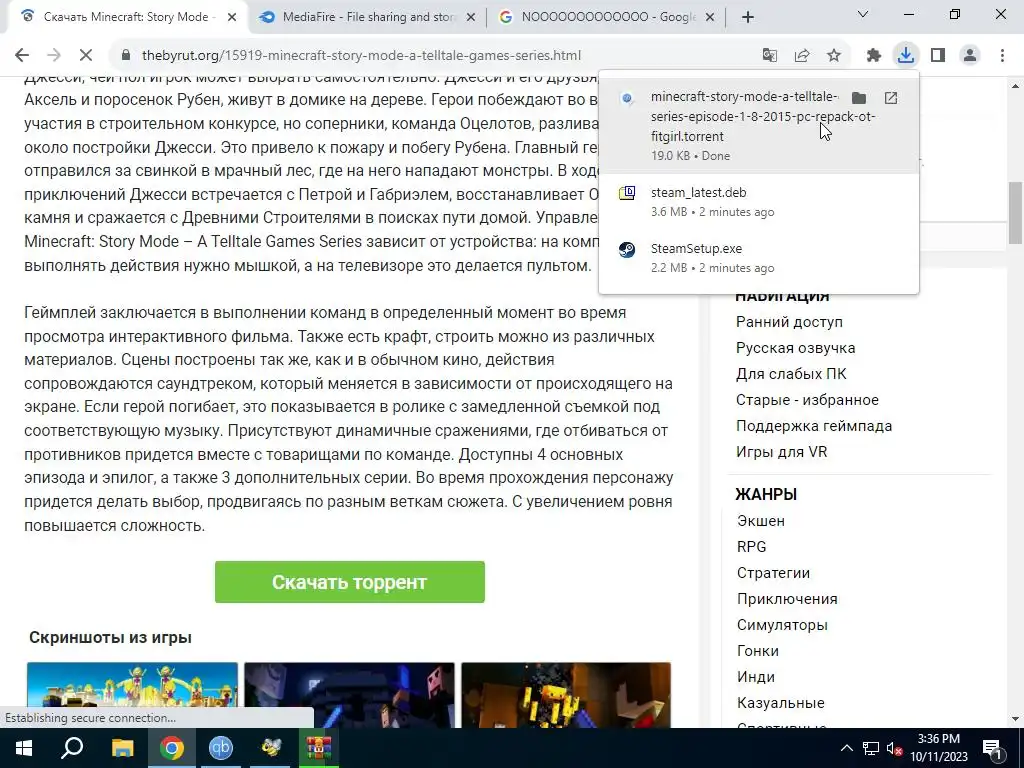Open qBittorrent from the taskbar
This screenshot has width=1024, height=768.
(221, 748)
